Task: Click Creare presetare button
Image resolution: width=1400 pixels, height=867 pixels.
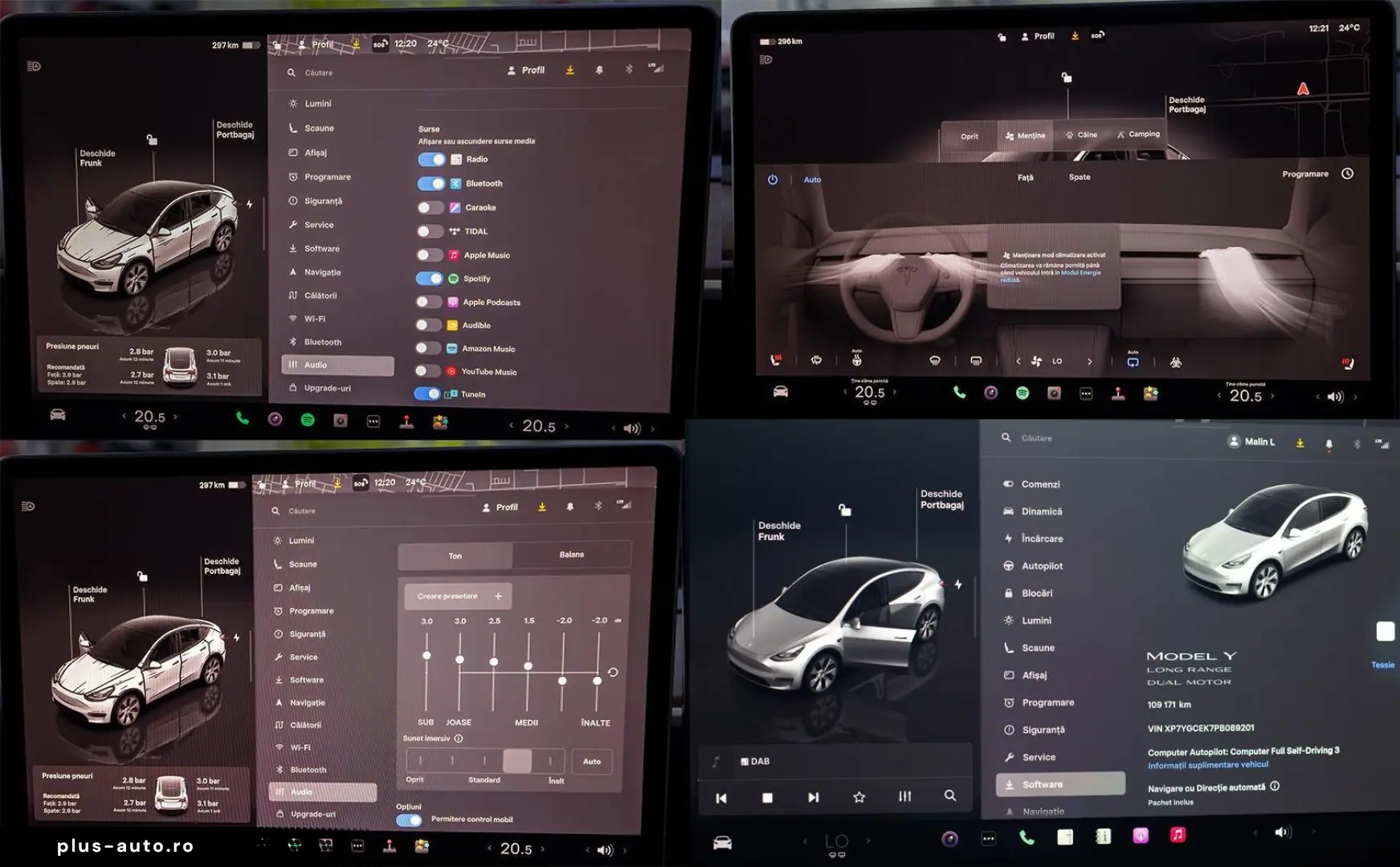Action: click(458, 596)
